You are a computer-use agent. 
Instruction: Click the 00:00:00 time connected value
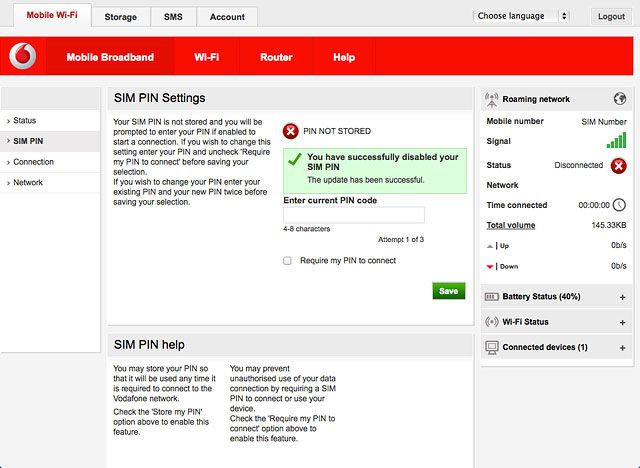[x=594, y=205]
